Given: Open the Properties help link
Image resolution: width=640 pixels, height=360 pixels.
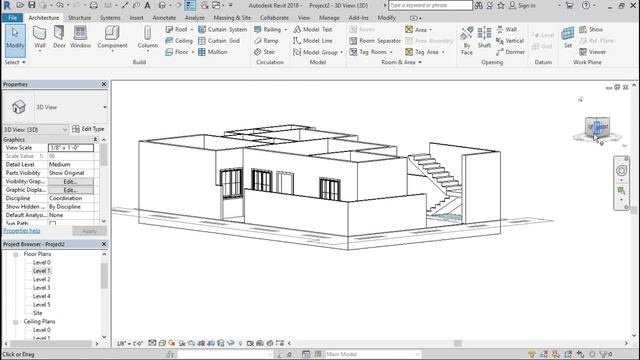Looking at the screenshot, I should [22, 231].
